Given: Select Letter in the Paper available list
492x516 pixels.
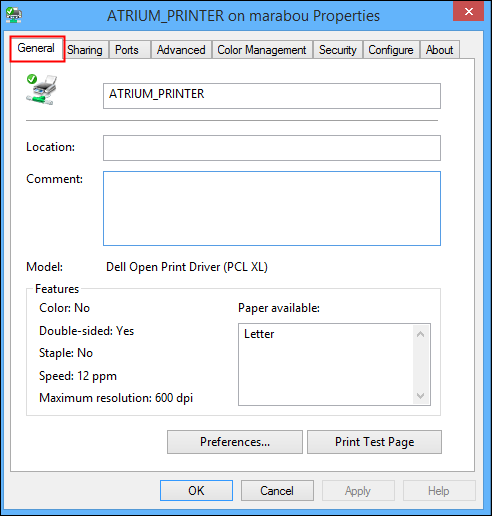Looking at the screenshot, I should [259, 334].
